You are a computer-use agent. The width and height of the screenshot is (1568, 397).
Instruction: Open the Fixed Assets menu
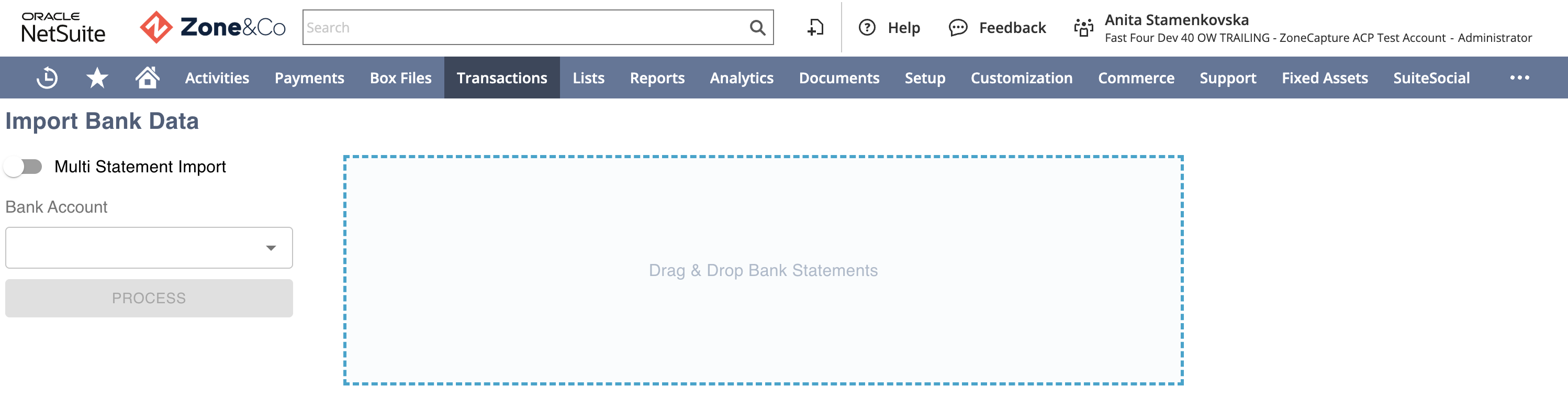pos(1325,78)
